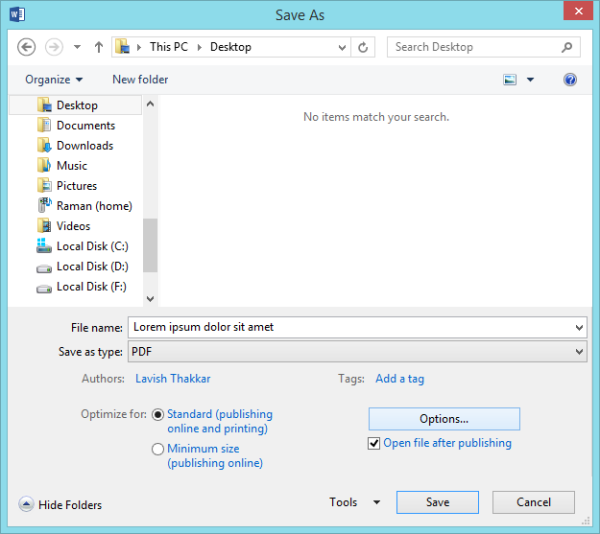Click the Lavish Thakkar author link
This screenshot has width=600, height=534.
(x=173, y=379)
